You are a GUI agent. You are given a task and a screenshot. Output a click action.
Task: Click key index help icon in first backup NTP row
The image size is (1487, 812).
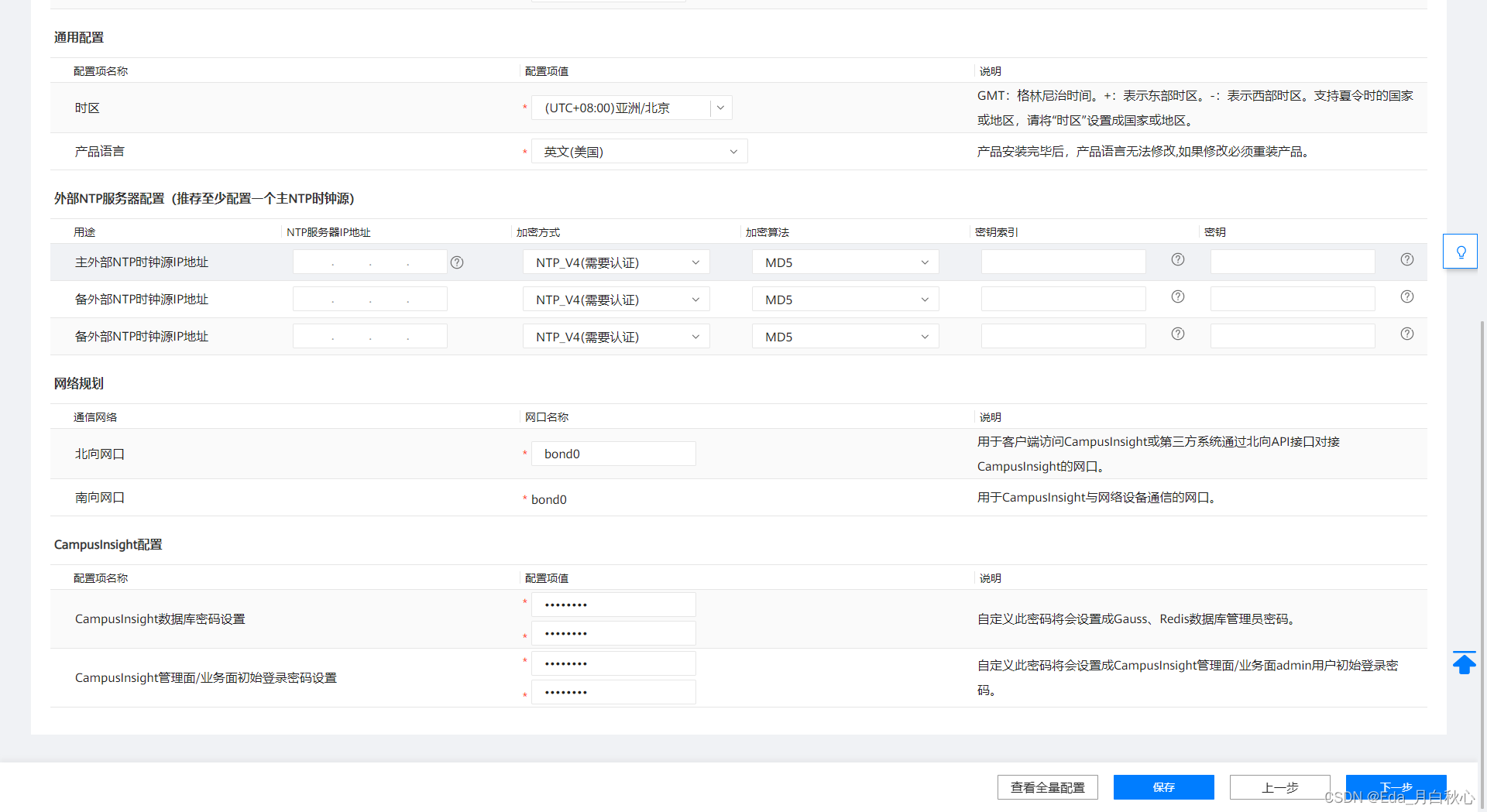(1178, 296)
